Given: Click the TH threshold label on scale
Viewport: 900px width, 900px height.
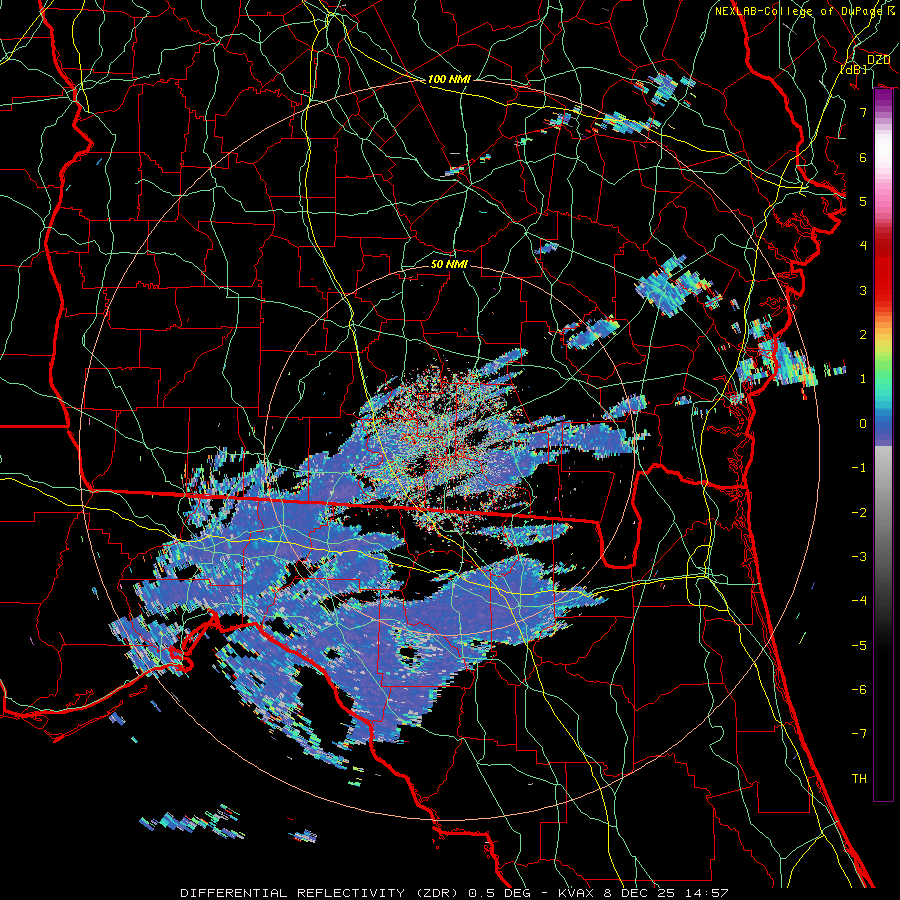Looking at the screenshot, I should pos(859,779).
